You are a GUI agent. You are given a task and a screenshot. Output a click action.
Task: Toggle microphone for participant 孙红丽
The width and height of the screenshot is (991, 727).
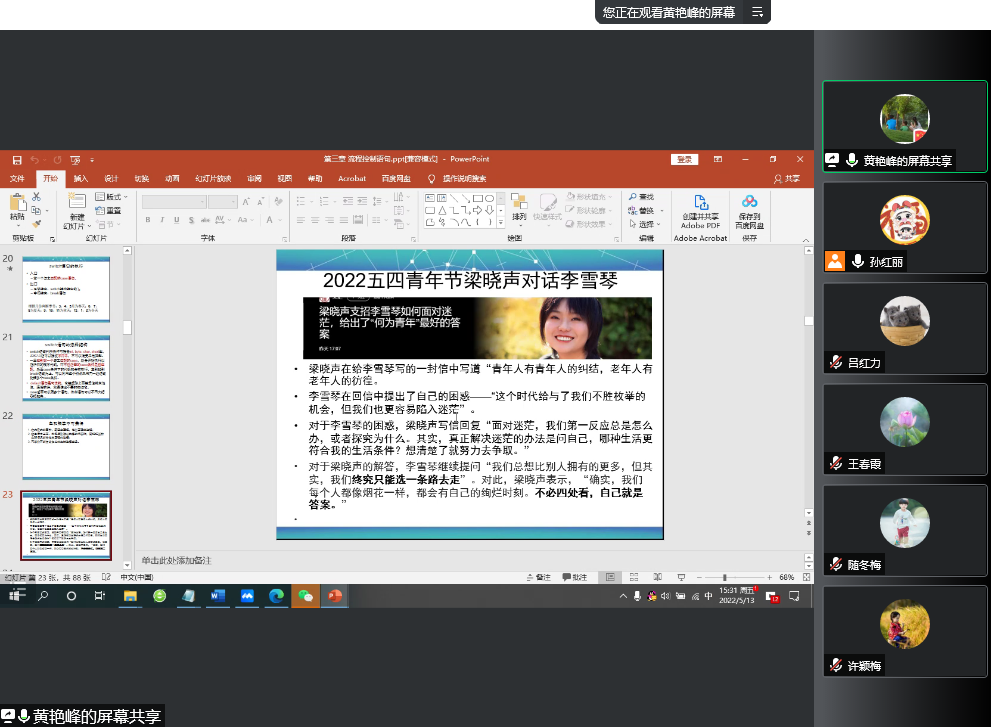click(857, 261)
